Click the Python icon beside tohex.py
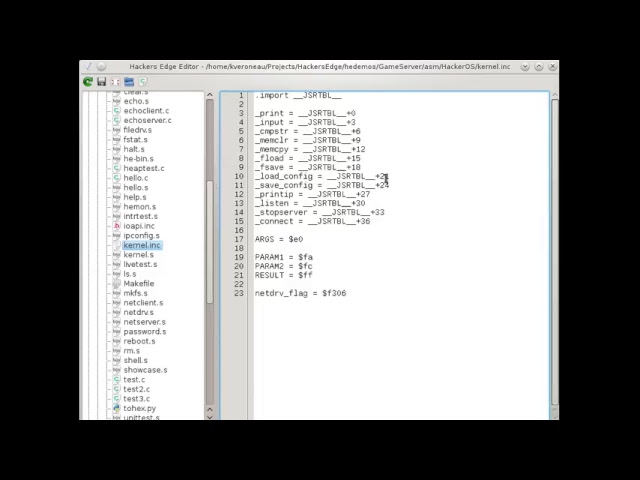Image resolution: width=640 pixels, height=480 pixels. [x=116, y=408]
